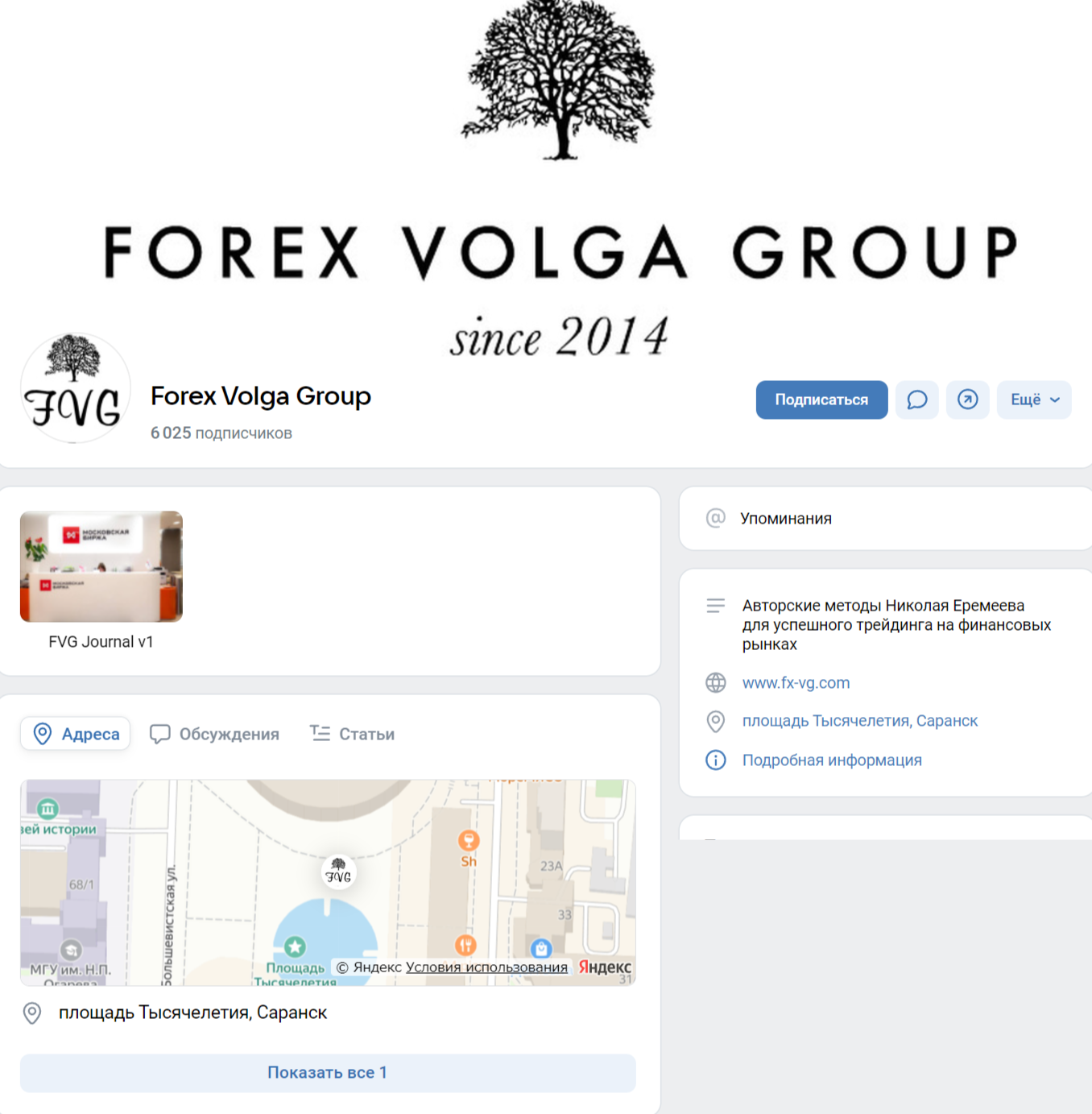This screenshot has height=1114, width=1092.
Task: Click the Подписаться button
Action: click(821, 400)
